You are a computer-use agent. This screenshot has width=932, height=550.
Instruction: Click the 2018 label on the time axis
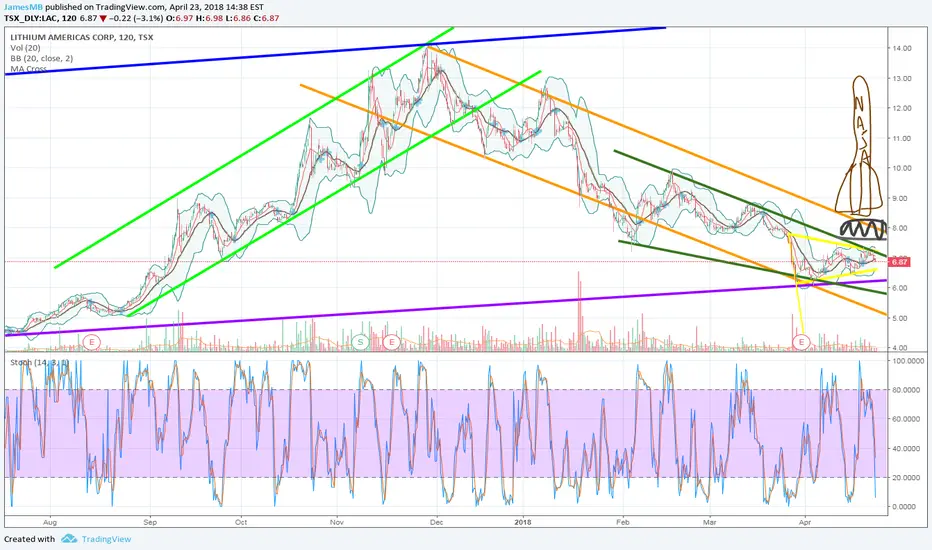point(523,523)
